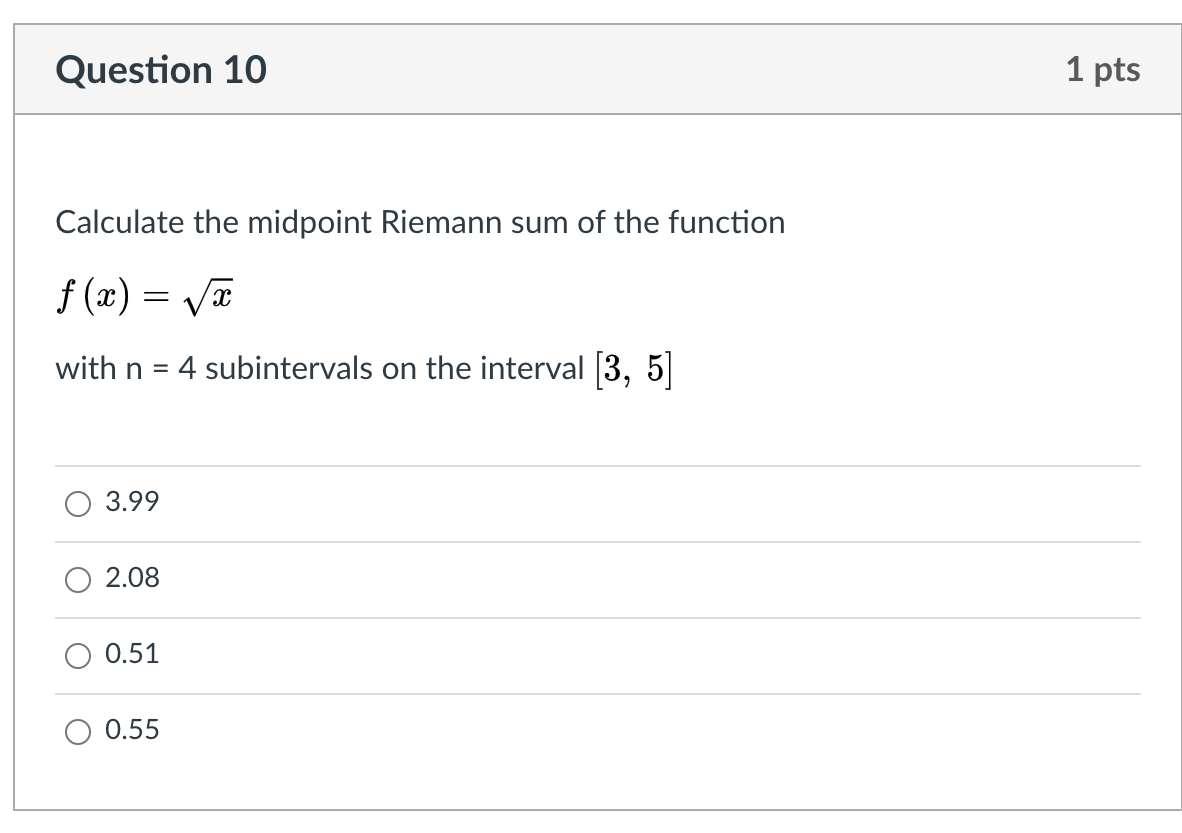Click the f (x) left side of formula
This screenshot has height=833, width=1182.
pos(93,296)
